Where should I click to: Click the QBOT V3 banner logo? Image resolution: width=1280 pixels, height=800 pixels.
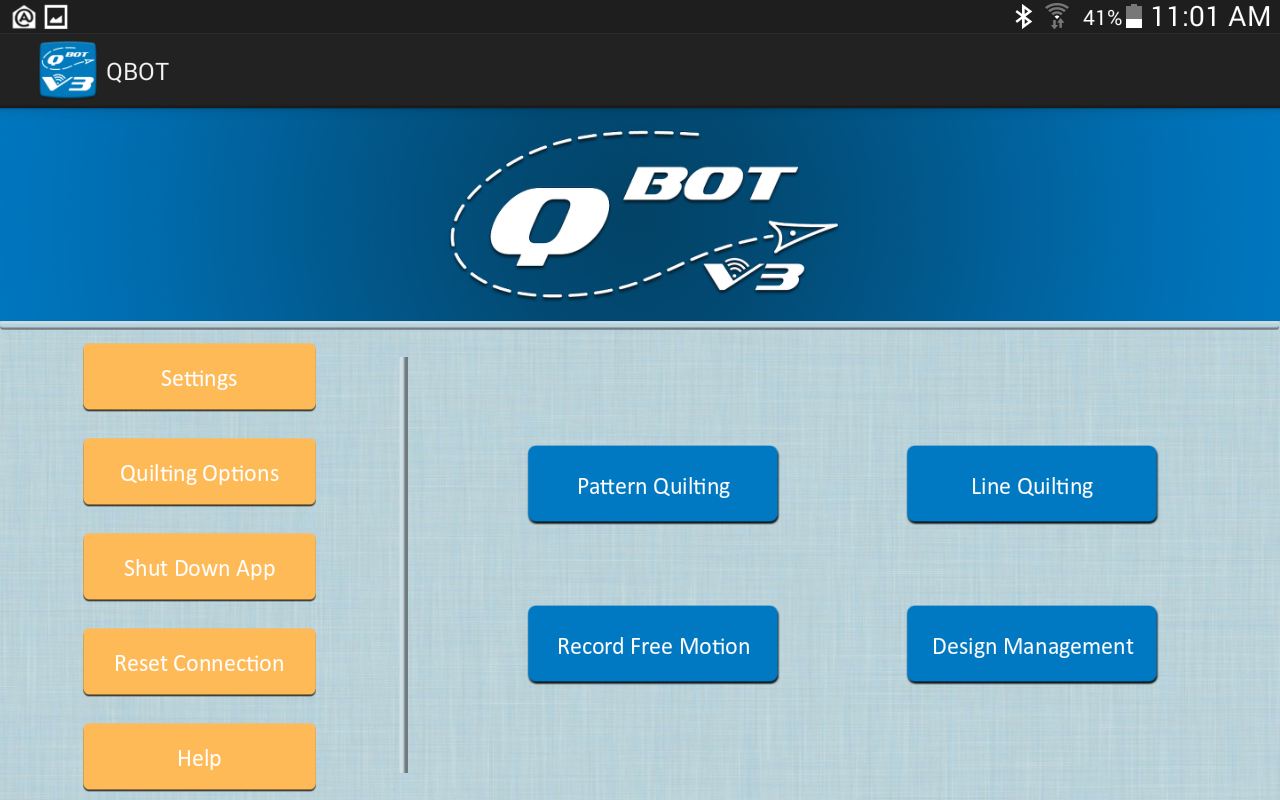tap(643, 213)
